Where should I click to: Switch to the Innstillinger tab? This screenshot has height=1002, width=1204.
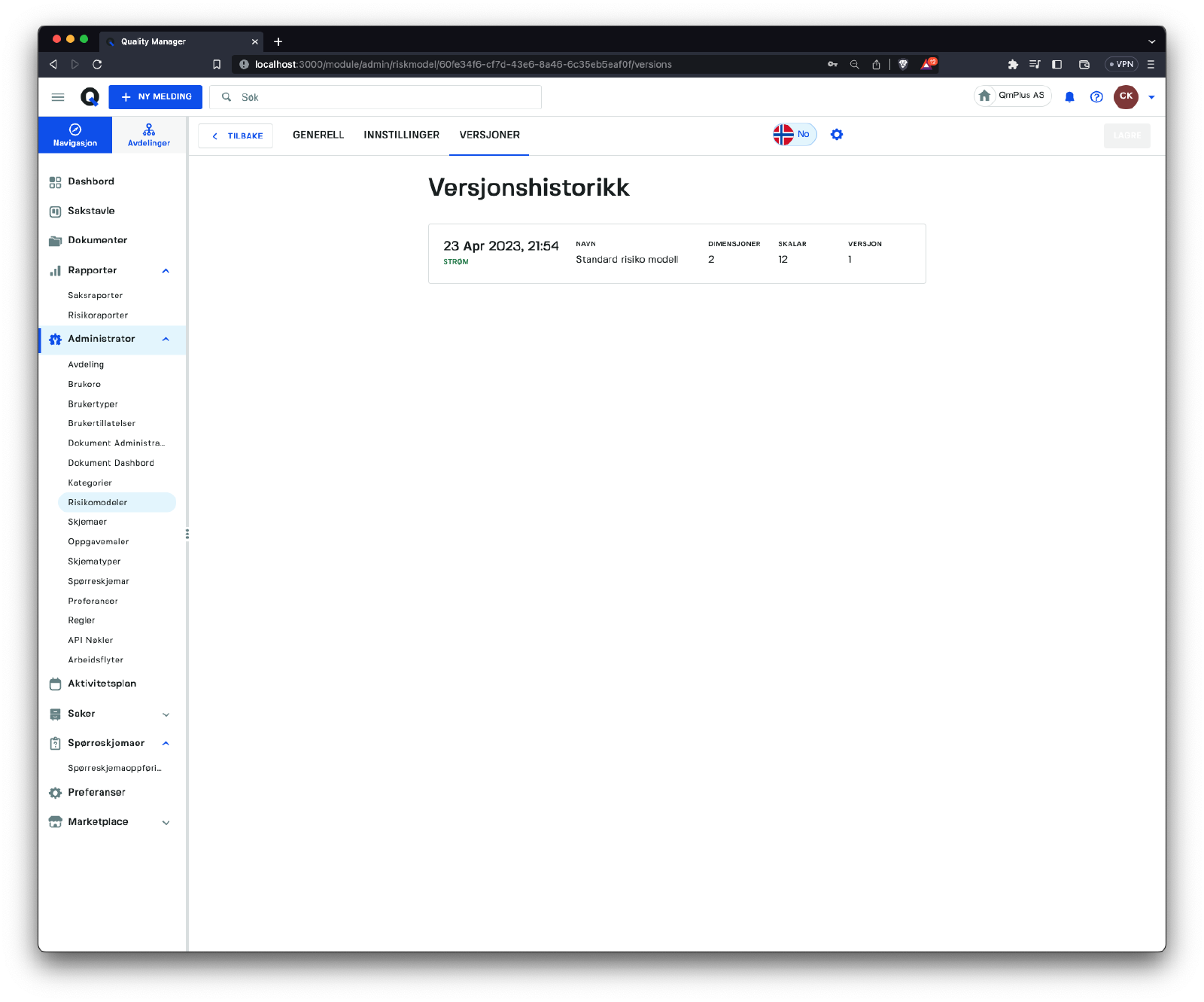pos(401,135)
